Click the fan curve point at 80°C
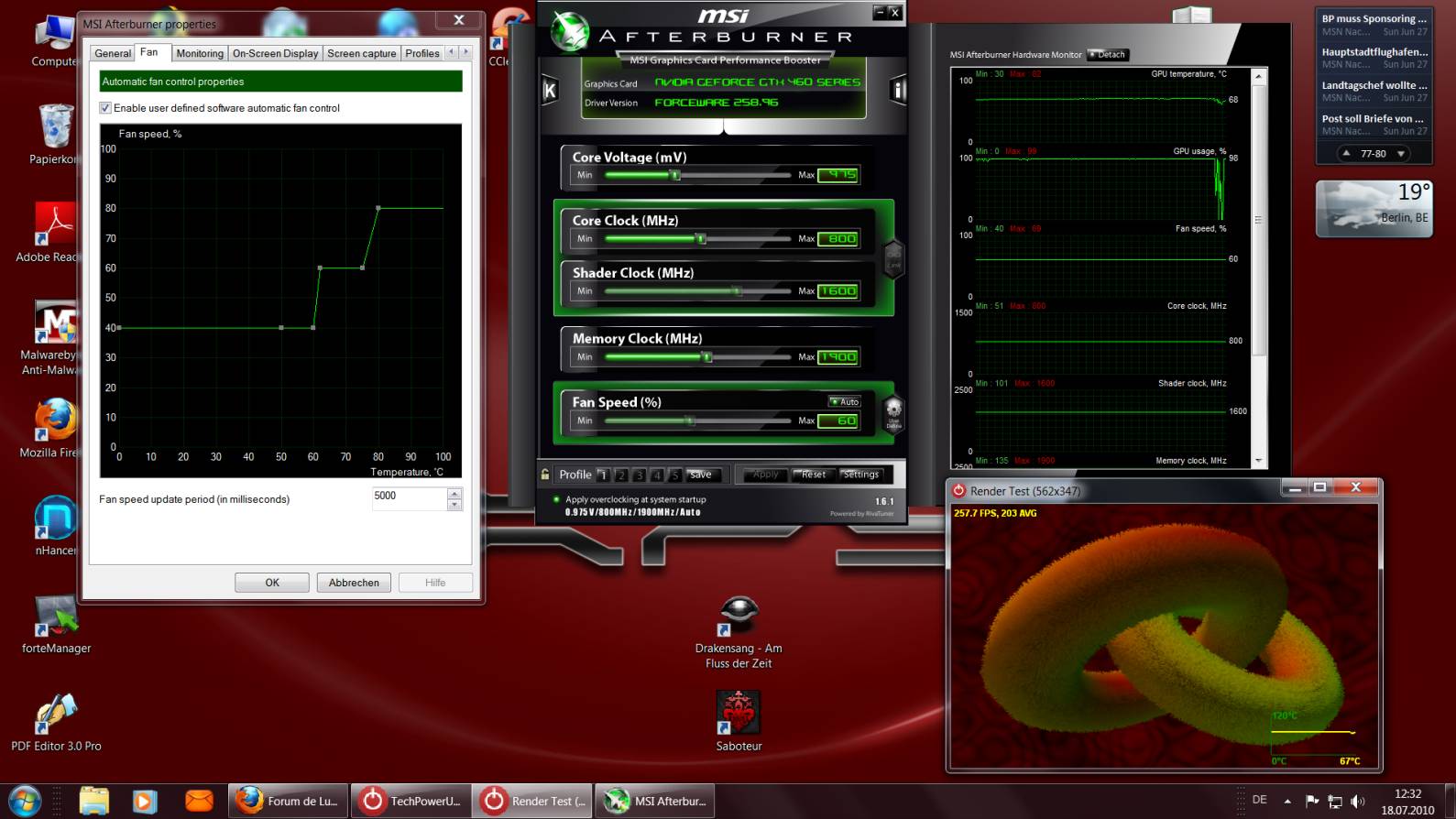This screenshot has height=819, width=1456. 378,208
